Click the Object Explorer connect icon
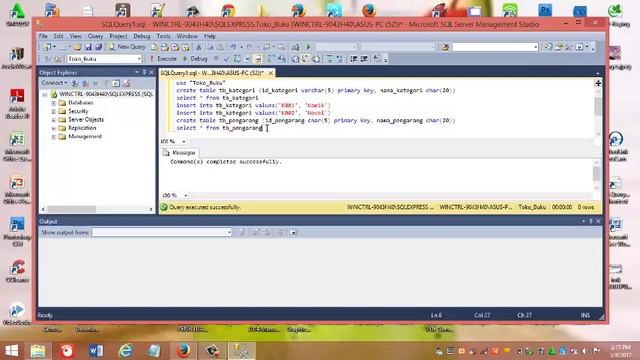Screen dimensions: 640x360 coord(75,83)
